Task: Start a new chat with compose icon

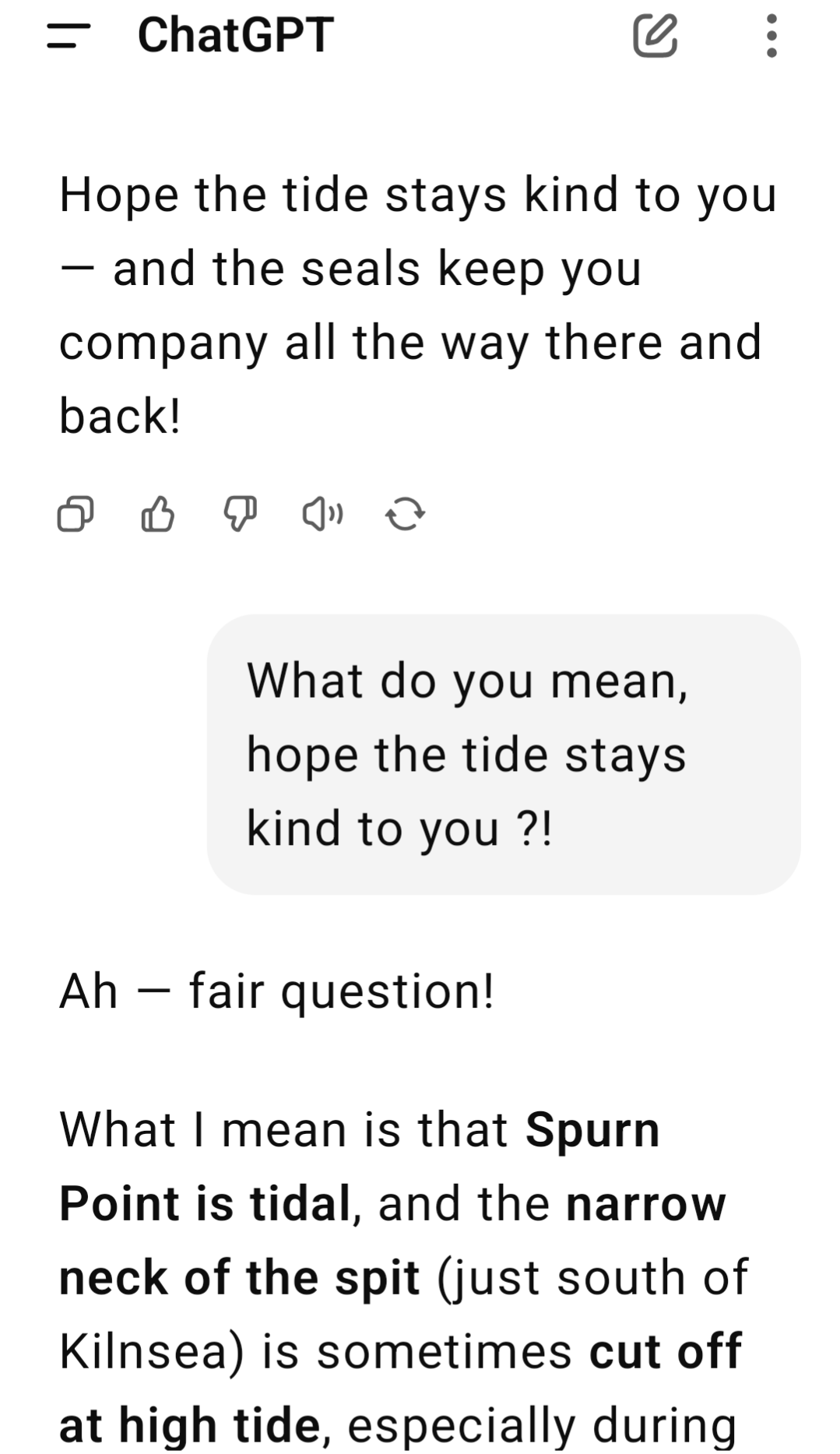Action: (x=655, y=36)
